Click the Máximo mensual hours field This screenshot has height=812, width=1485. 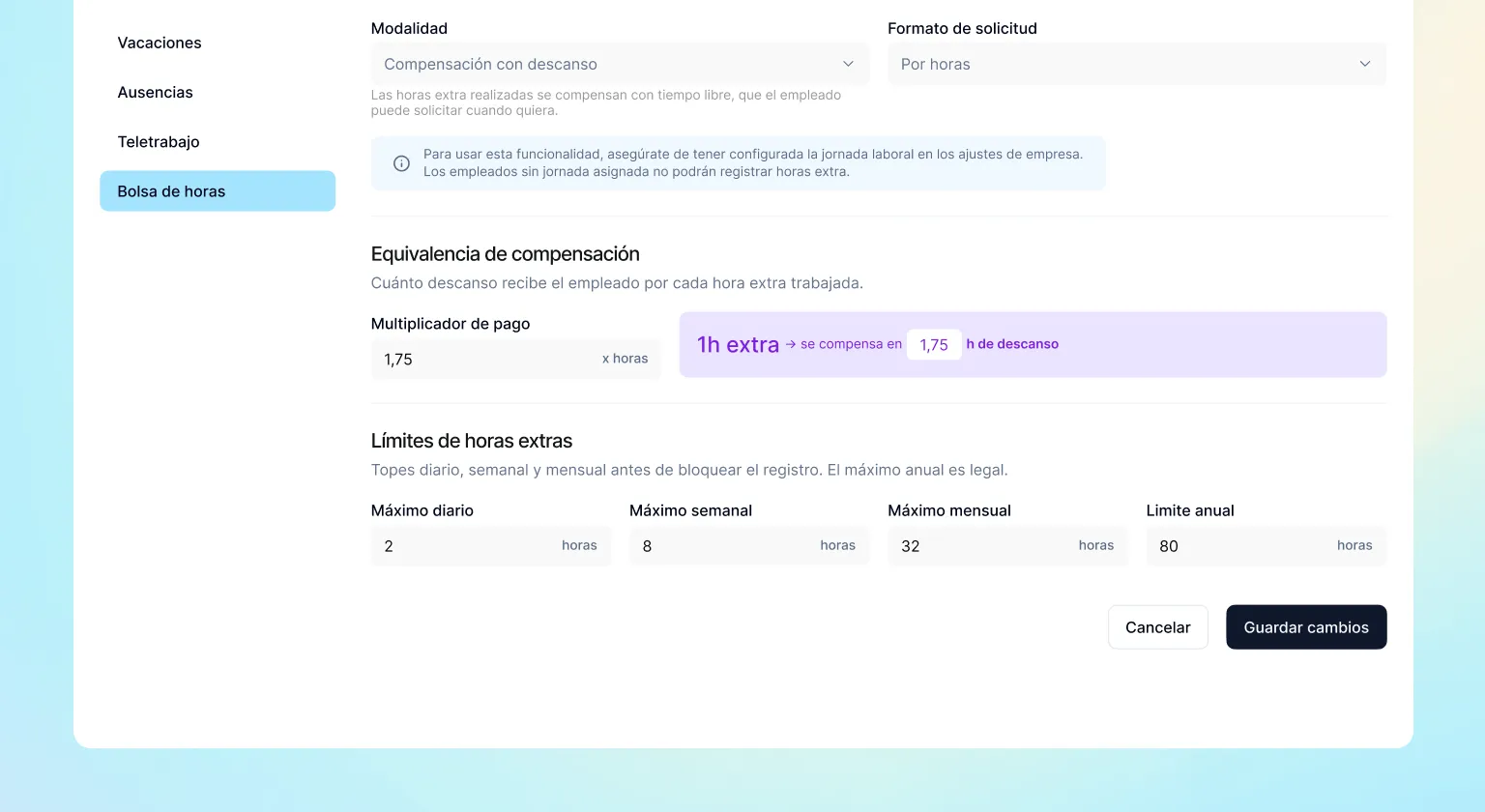tap(1007, 545)
